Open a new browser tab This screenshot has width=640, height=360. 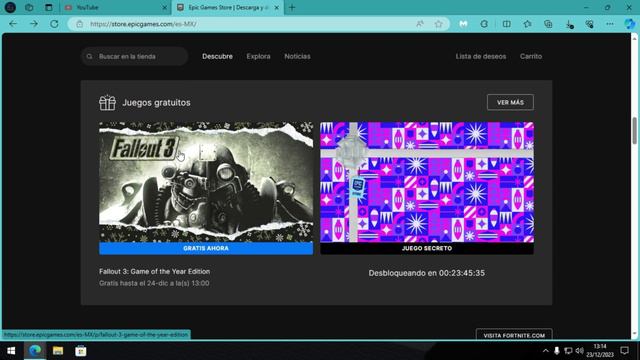point(292,7)
